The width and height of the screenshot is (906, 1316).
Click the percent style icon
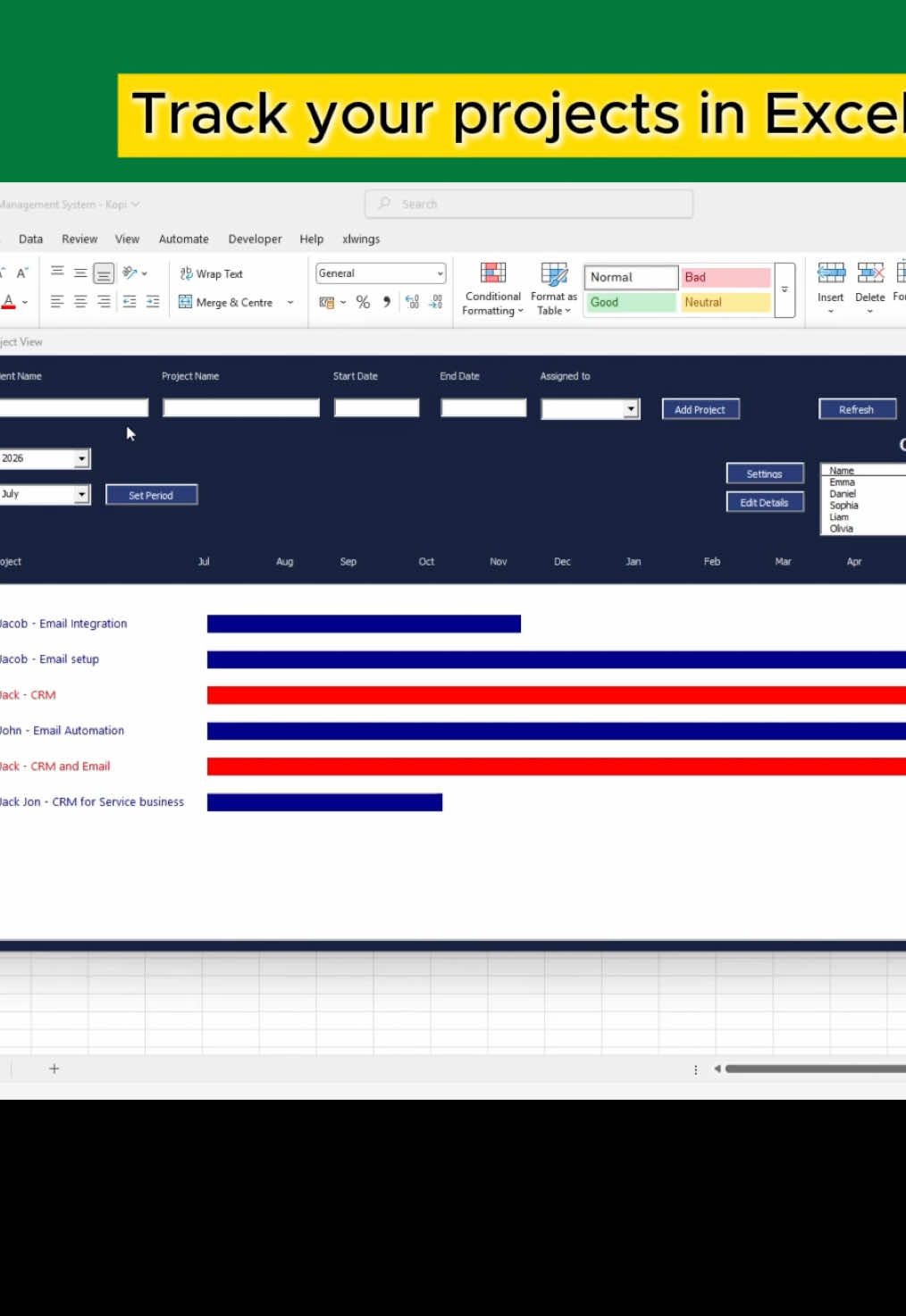[363, 302]
